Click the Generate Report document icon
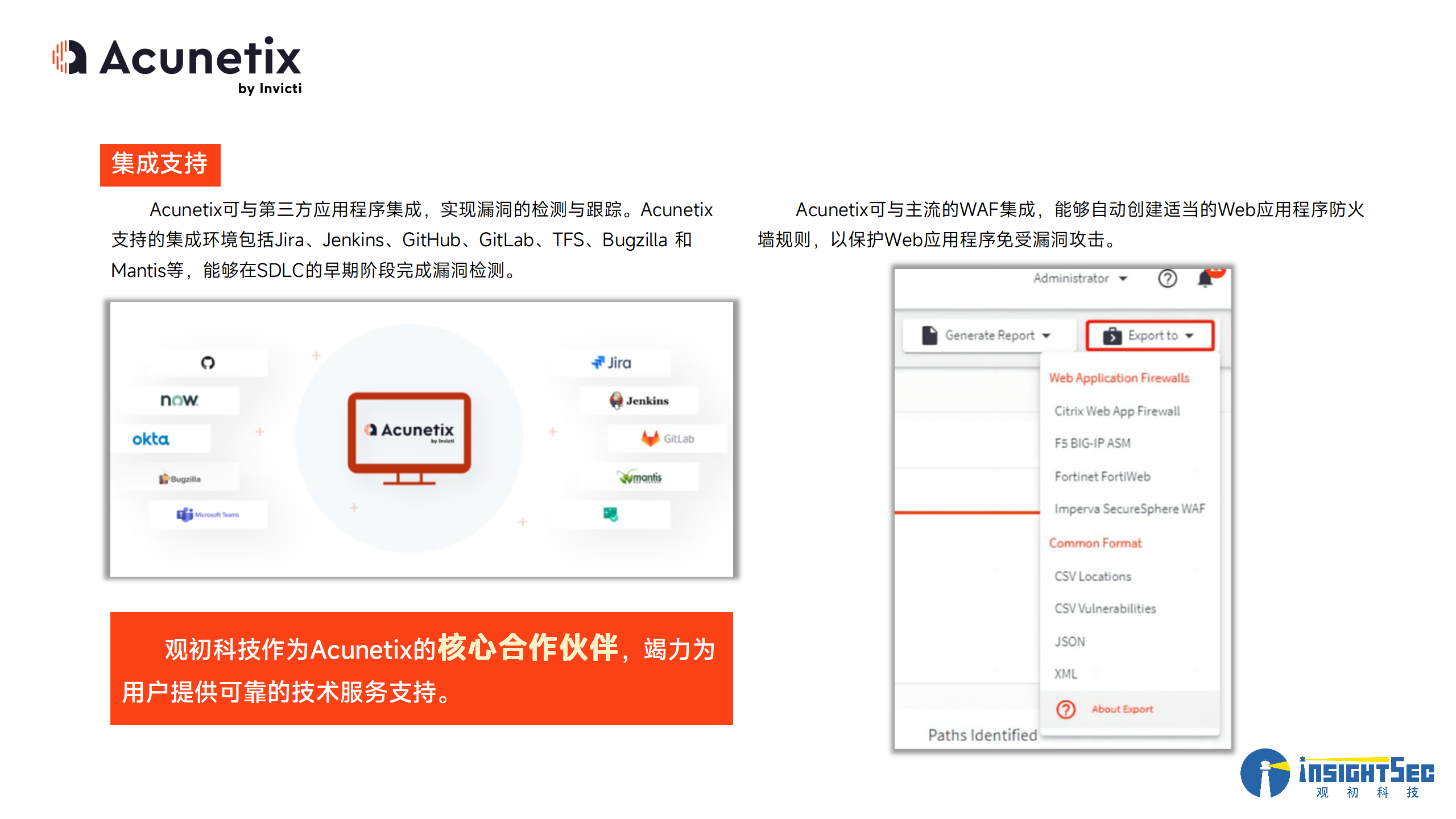Image resolution: width=1456 pixels, height=819 pixels. pos(930,336)
